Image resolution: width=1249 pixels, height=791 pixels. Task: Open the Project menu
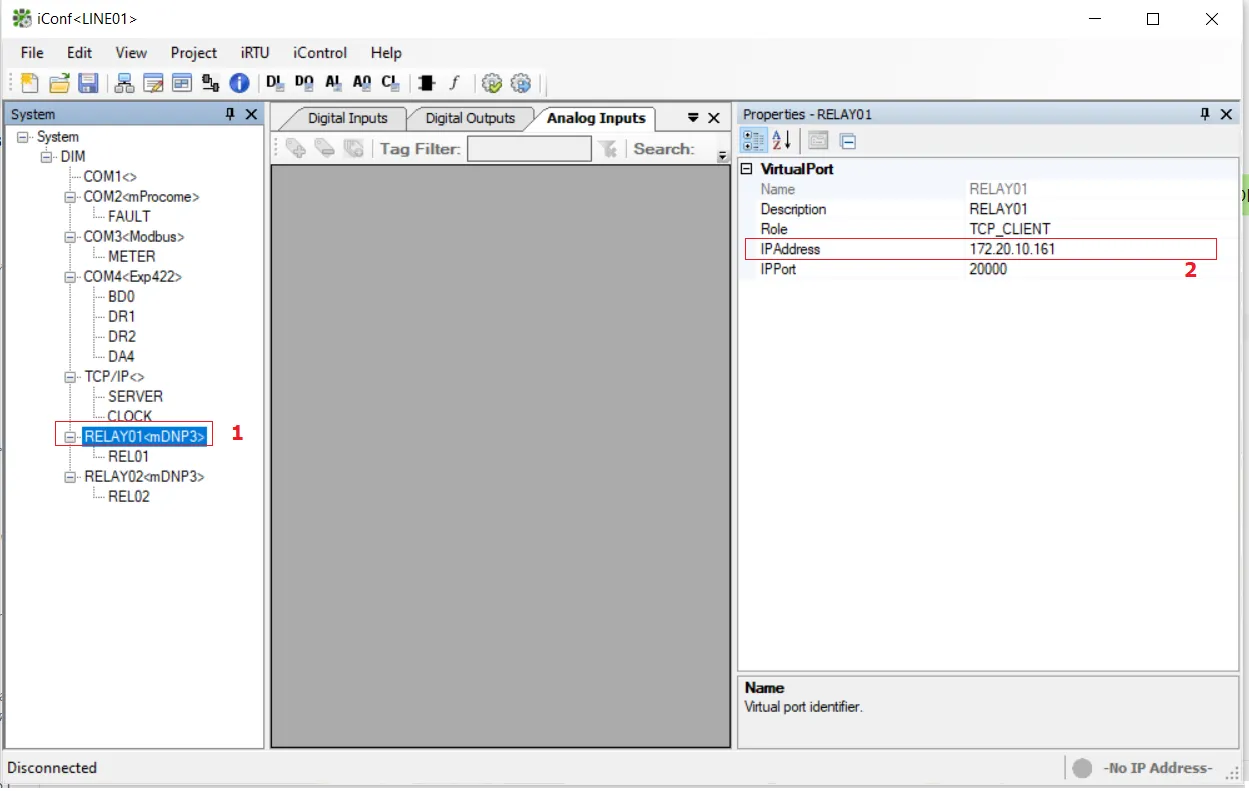coord(194,53)
